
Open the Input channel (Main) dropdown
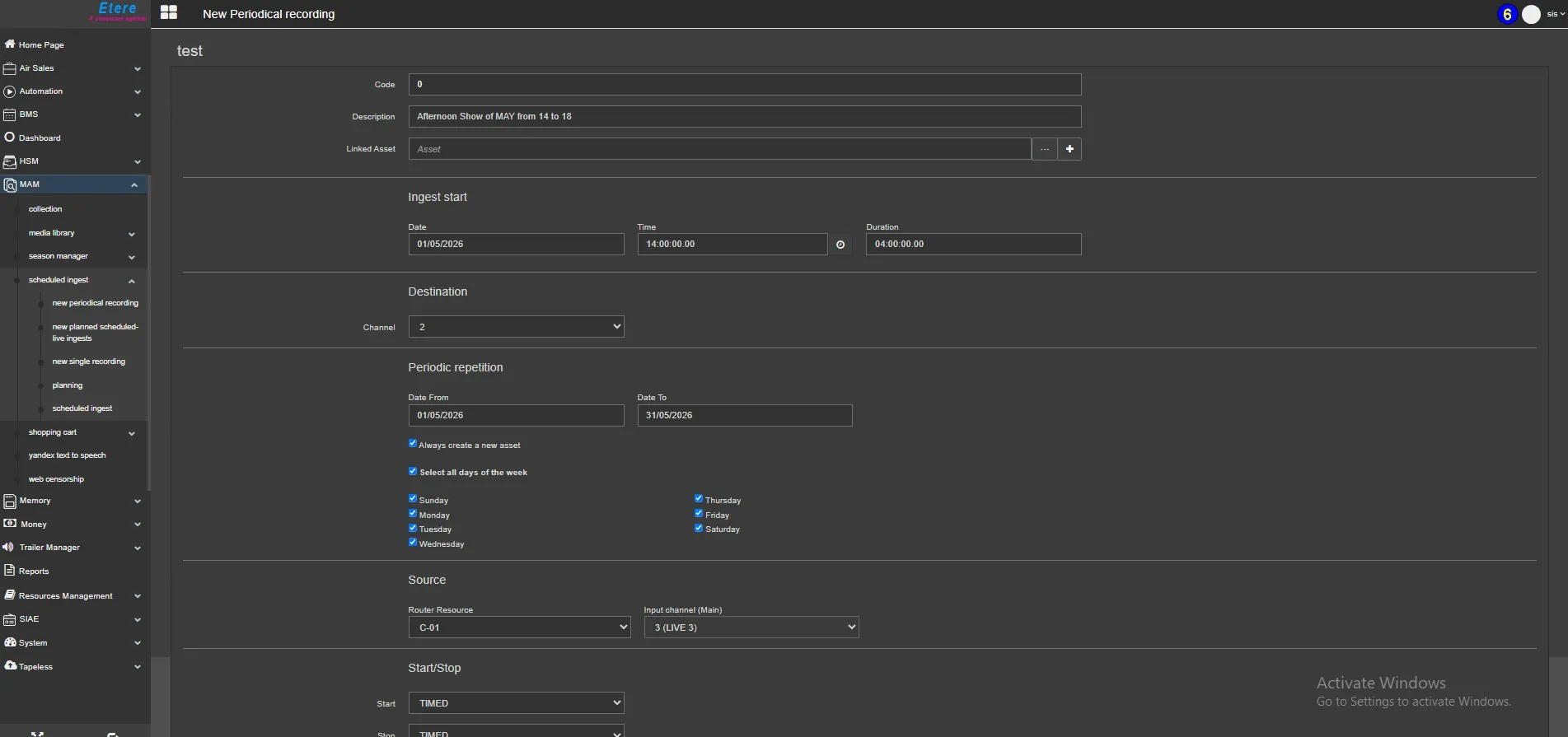pyautogui.click(x=751, y=627)
